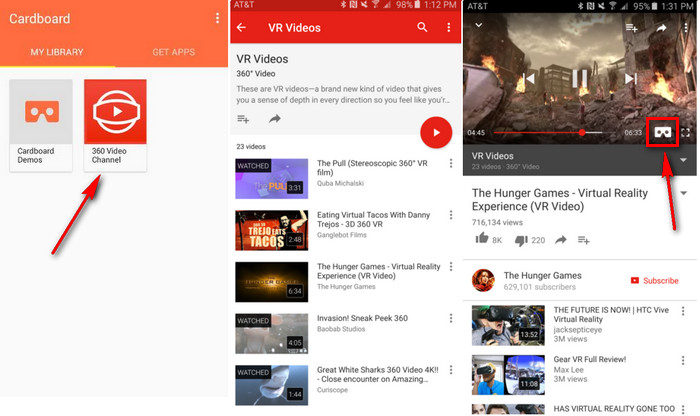Switch to the GET APPS tab
This screenshot has height=416, width=700.
[173, 52]
